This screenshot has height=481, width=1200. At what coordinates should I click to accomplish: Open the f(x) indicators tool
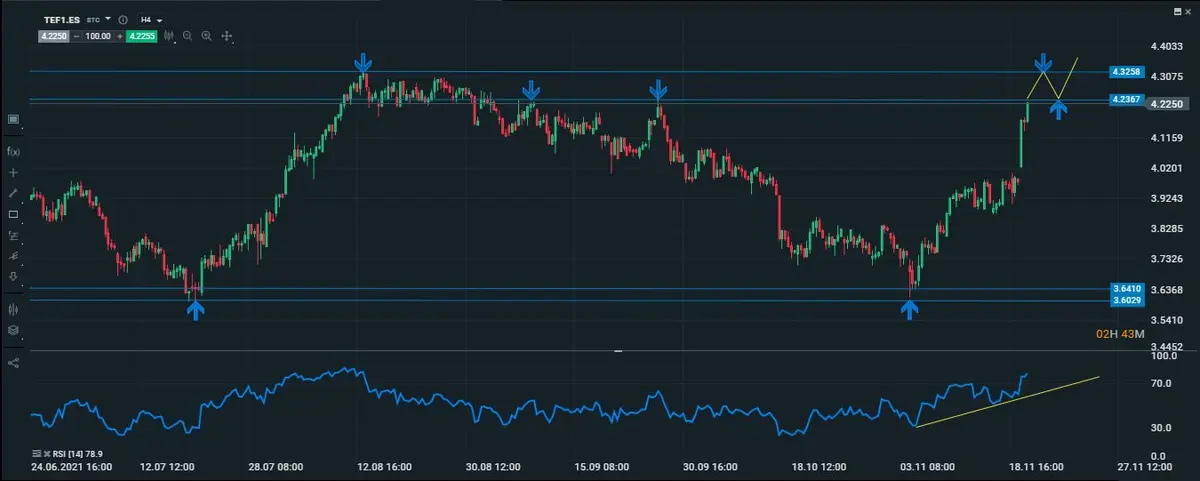click(x=13, y=151)
